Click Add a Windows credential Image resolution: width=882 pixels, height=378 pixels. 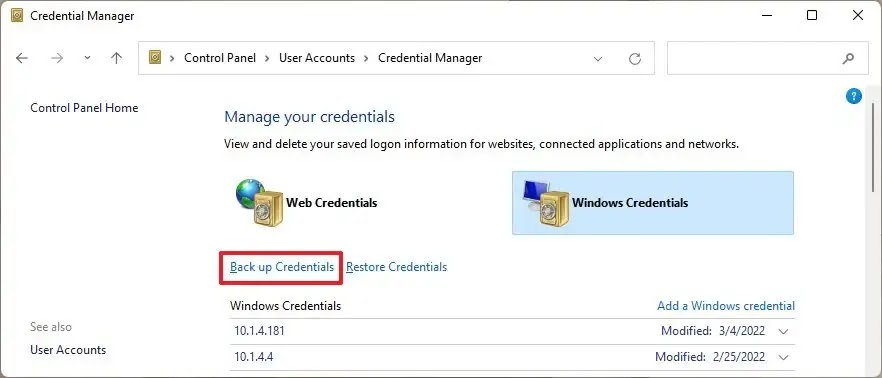(x=726, y=306)
